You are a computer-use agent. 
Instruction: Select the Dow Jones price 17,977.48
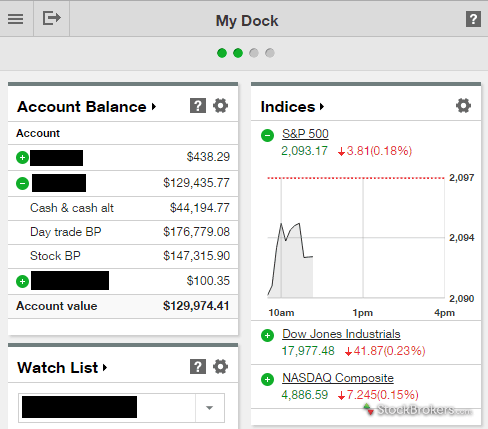tap(308, 351)
